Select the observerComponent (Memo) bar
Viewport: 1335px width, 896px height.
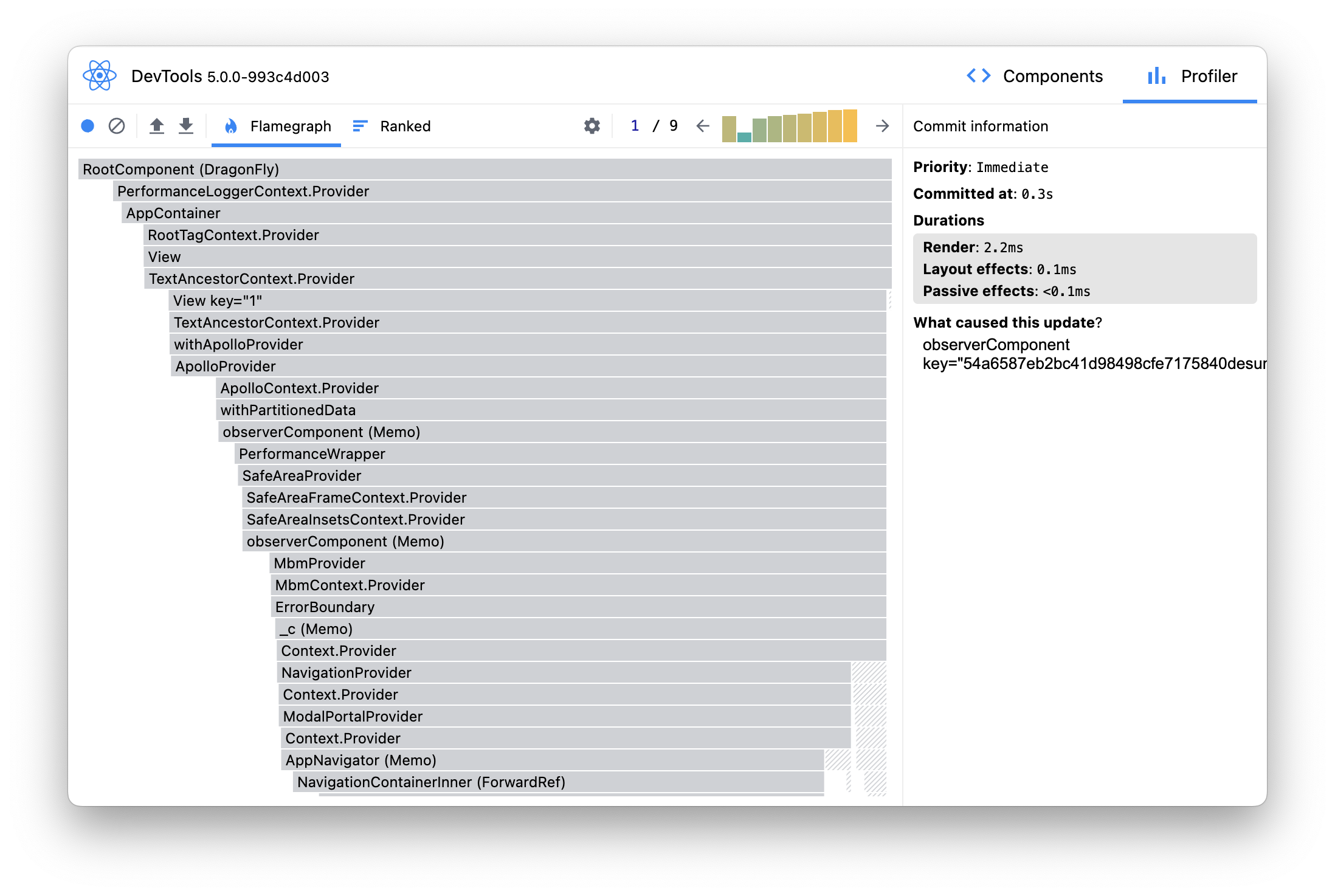tap(321, 432)
